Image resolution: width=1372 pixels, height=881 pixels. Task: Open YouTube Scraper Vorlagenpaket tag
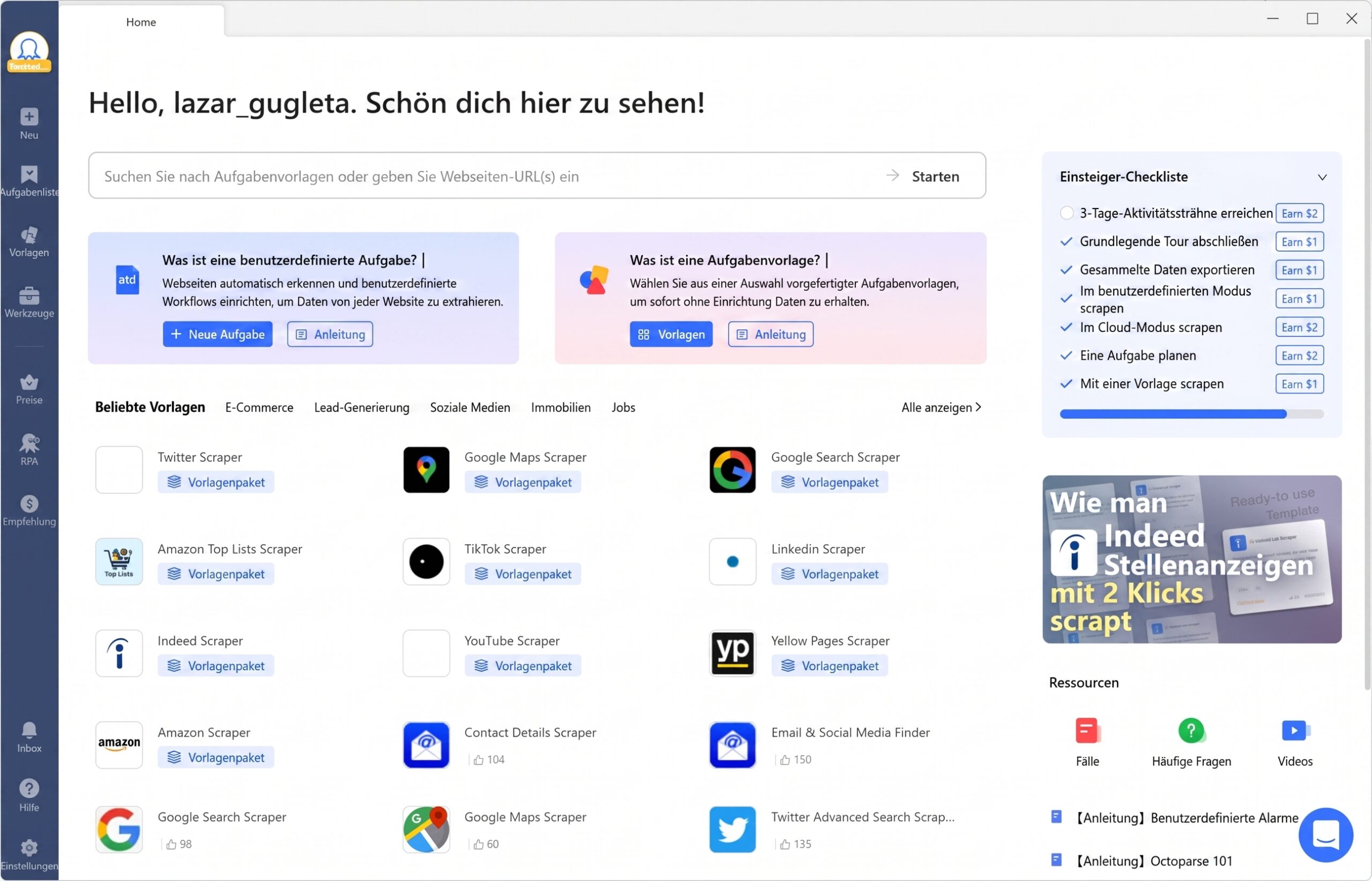(523, 666)
